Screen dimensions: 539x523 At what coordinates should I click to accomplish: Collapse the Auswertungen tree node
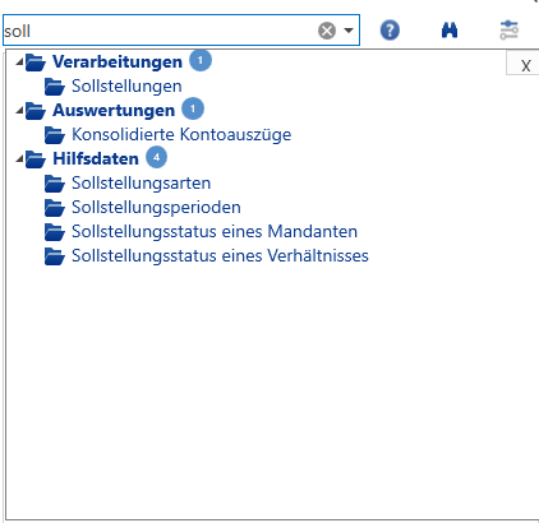[20, 110]
